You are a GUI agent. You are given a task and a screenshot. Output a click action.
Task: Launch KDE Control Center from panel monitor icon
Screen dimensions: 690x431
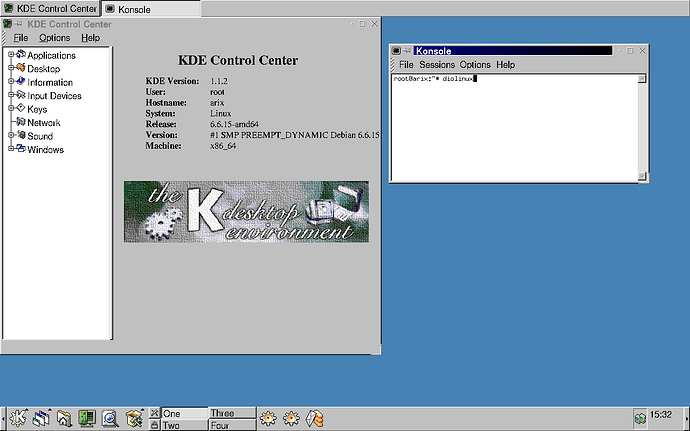click(87, 417)
